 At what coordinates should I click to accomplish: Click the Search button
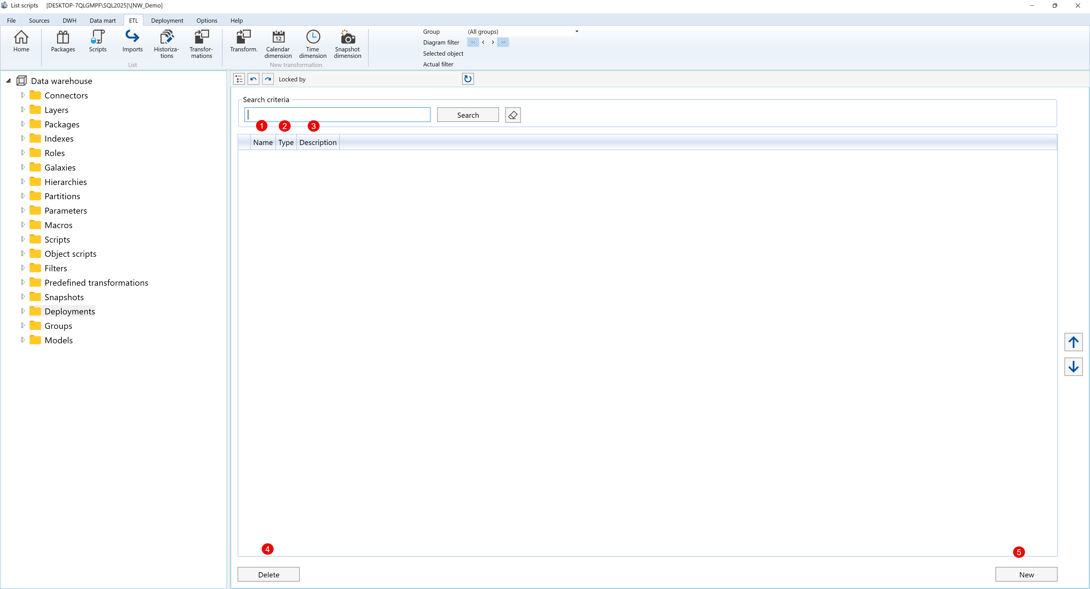[468, 115]
